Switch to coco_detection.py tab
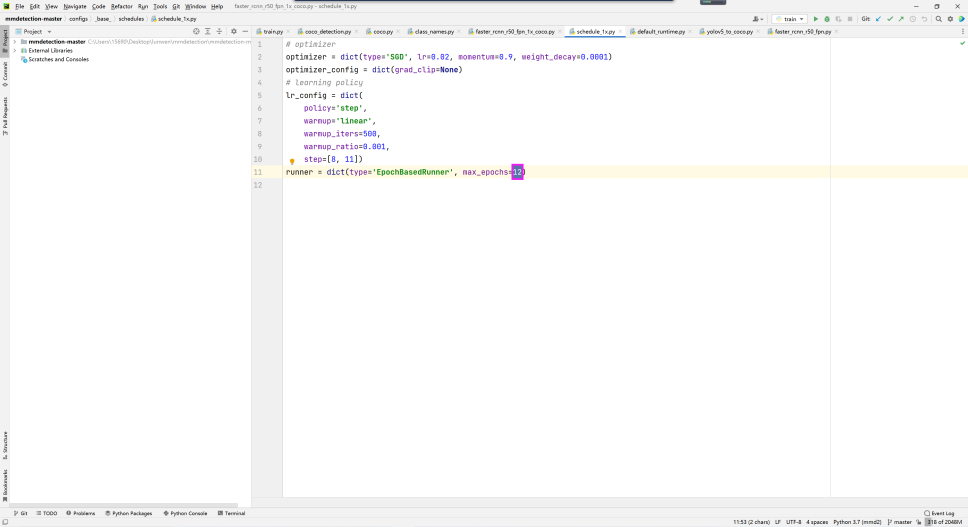The width and height of the screenshot is (968, 527). point(327,31)
